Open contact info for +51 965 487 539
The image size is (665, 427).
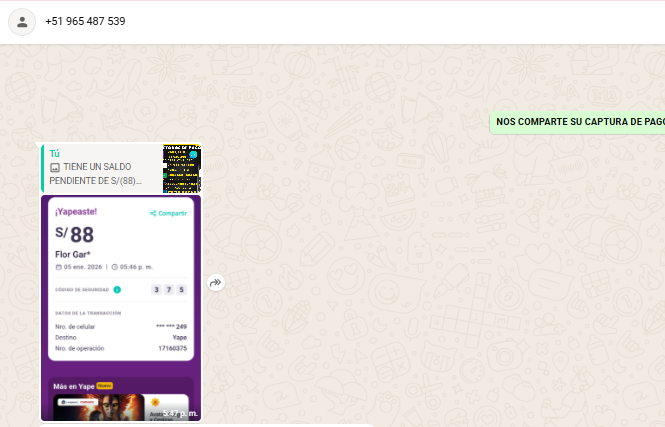pyautogui.click(x=85, y=21)
